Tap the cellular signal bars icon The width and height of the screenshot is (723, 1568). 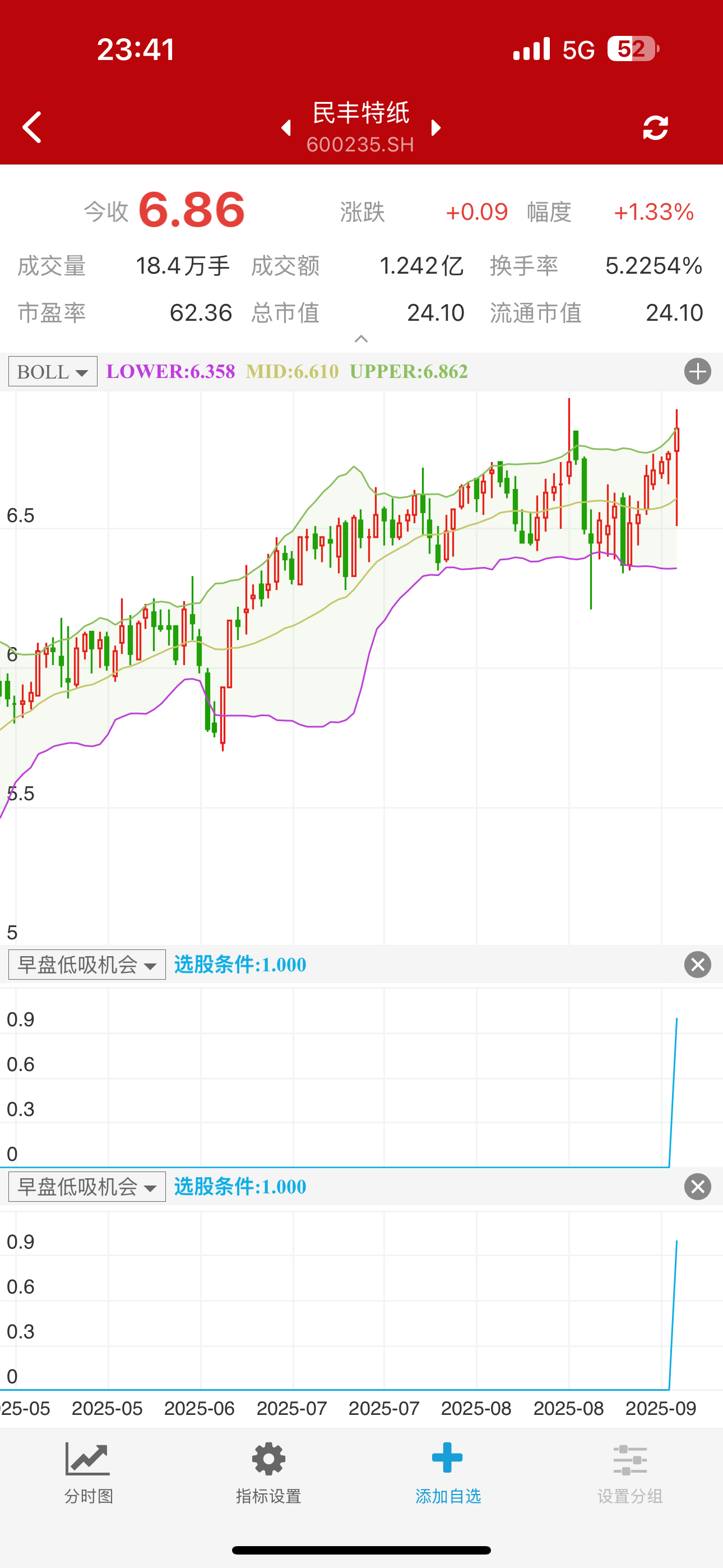531,49
